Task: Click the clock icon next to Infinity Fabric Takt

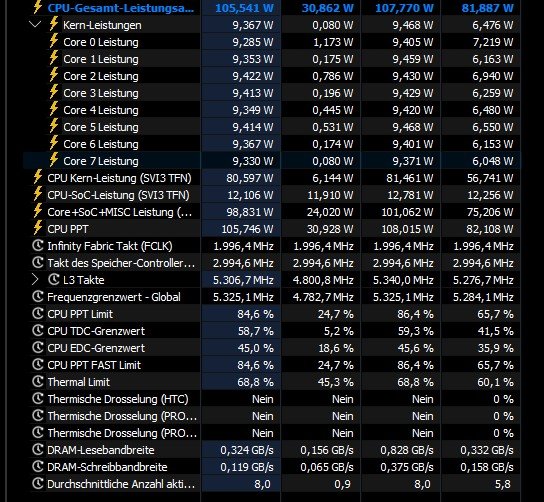Action: click(x=38, y=246)
